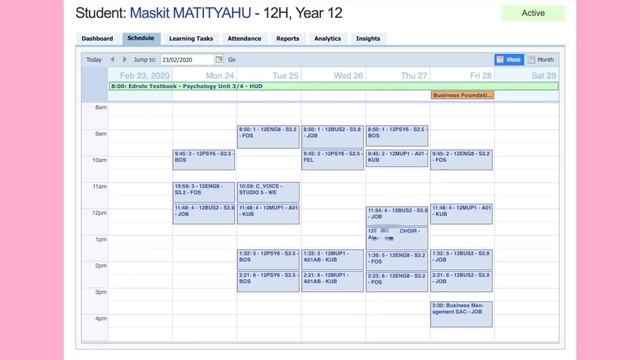Open the Learning Tasks tab
The width and height of the screenshot is (640, 360).
[191, 38]
